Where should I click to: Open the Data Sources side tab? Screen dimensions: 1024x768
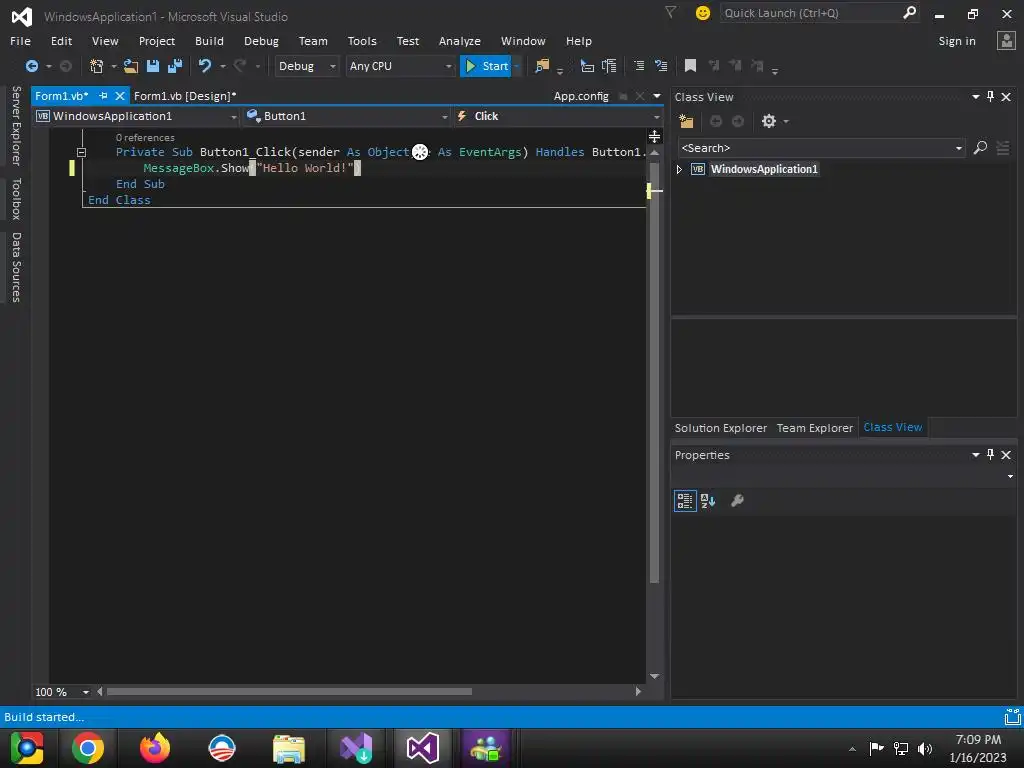(x=17, y=267)
